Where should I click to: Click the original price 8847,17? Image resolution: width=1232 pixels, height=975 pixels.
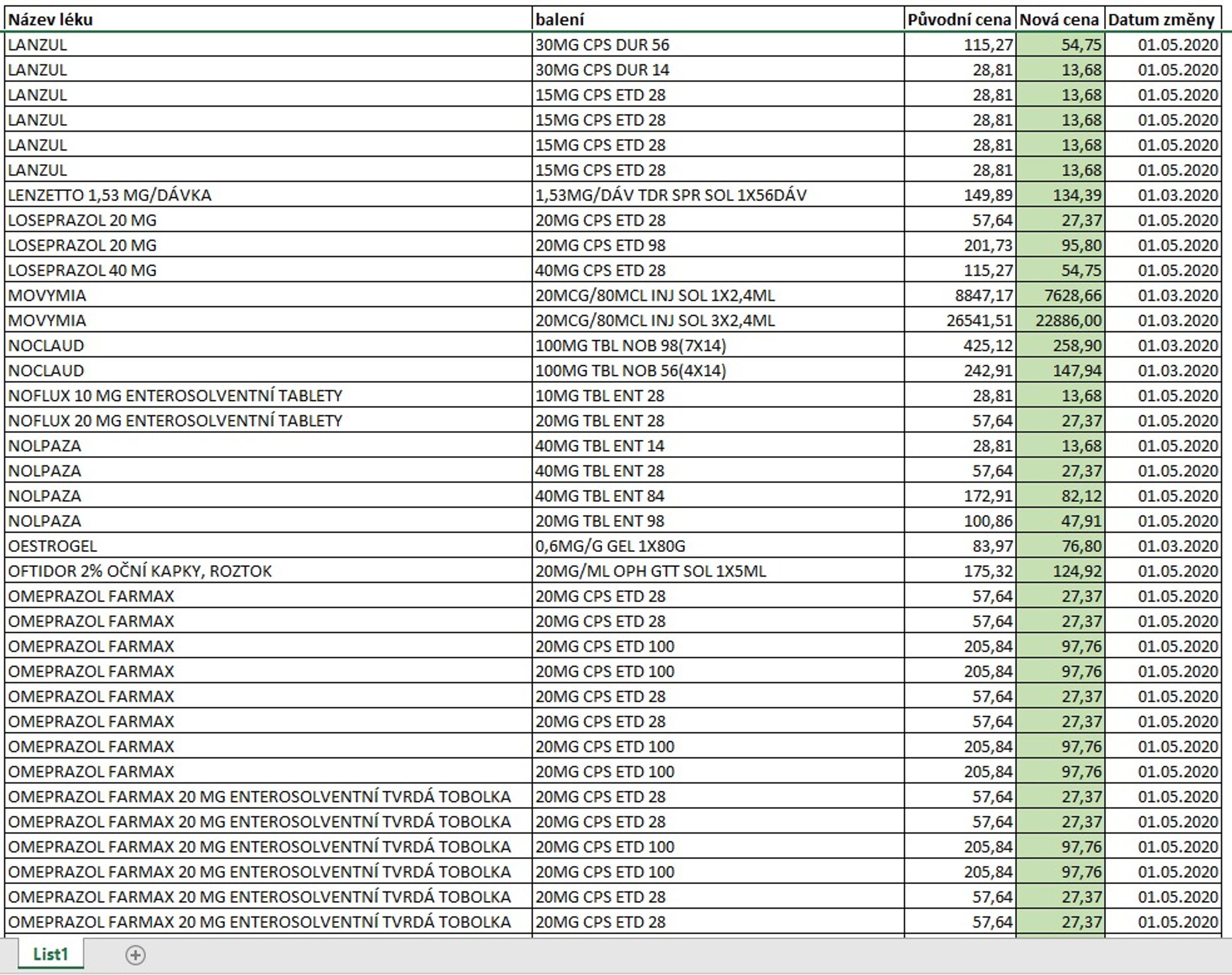[x=960, y=296]
